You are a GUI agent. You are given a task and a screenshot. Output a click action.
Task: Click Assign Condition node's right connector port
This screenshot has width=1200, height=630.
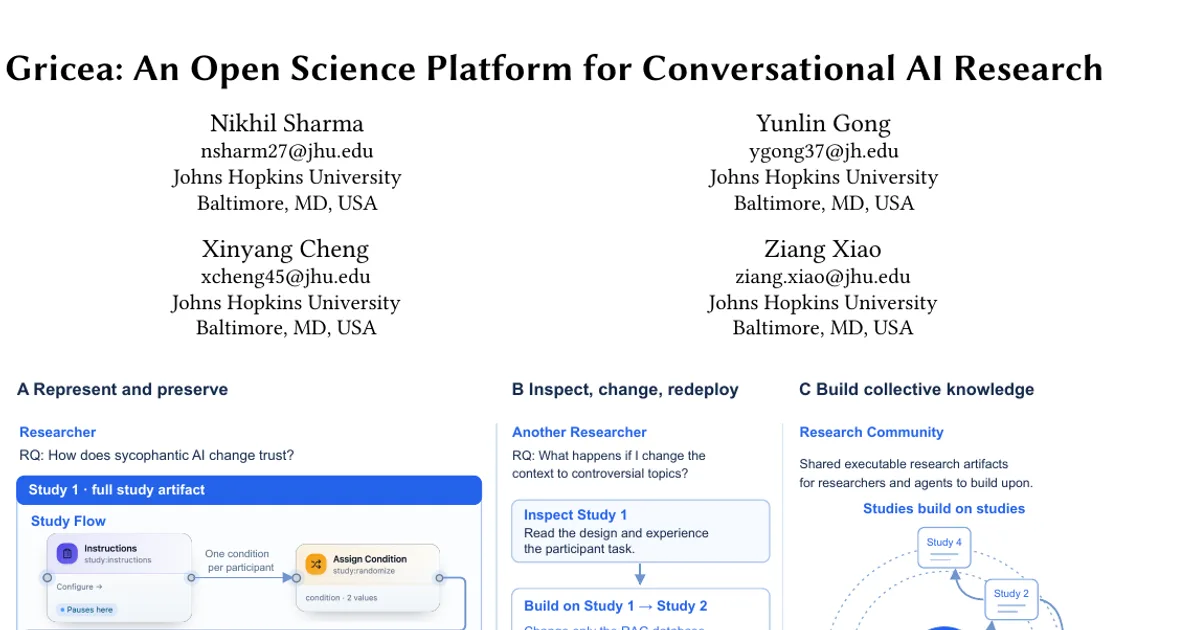point(439,577)
